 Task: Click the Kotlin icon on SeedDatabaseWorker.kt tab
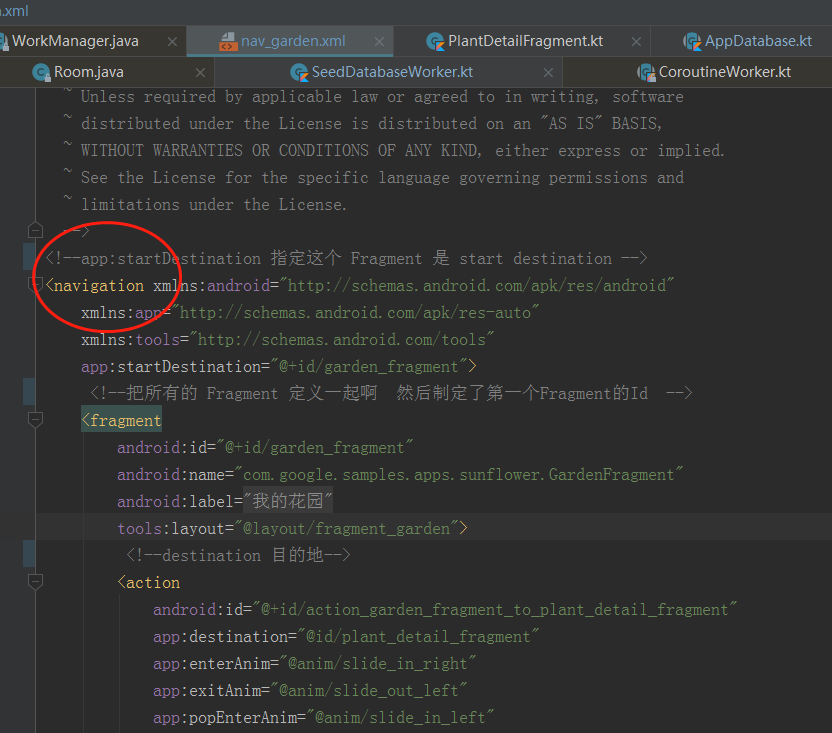pos(299,72)
